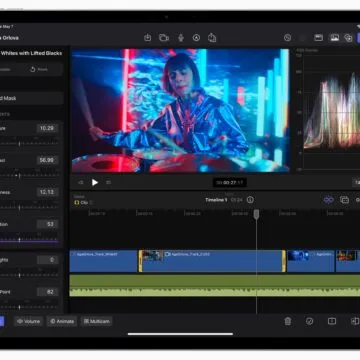The image size is (360, 360).
Task: Open the Clip select dropdown
Action: point(83,202)
